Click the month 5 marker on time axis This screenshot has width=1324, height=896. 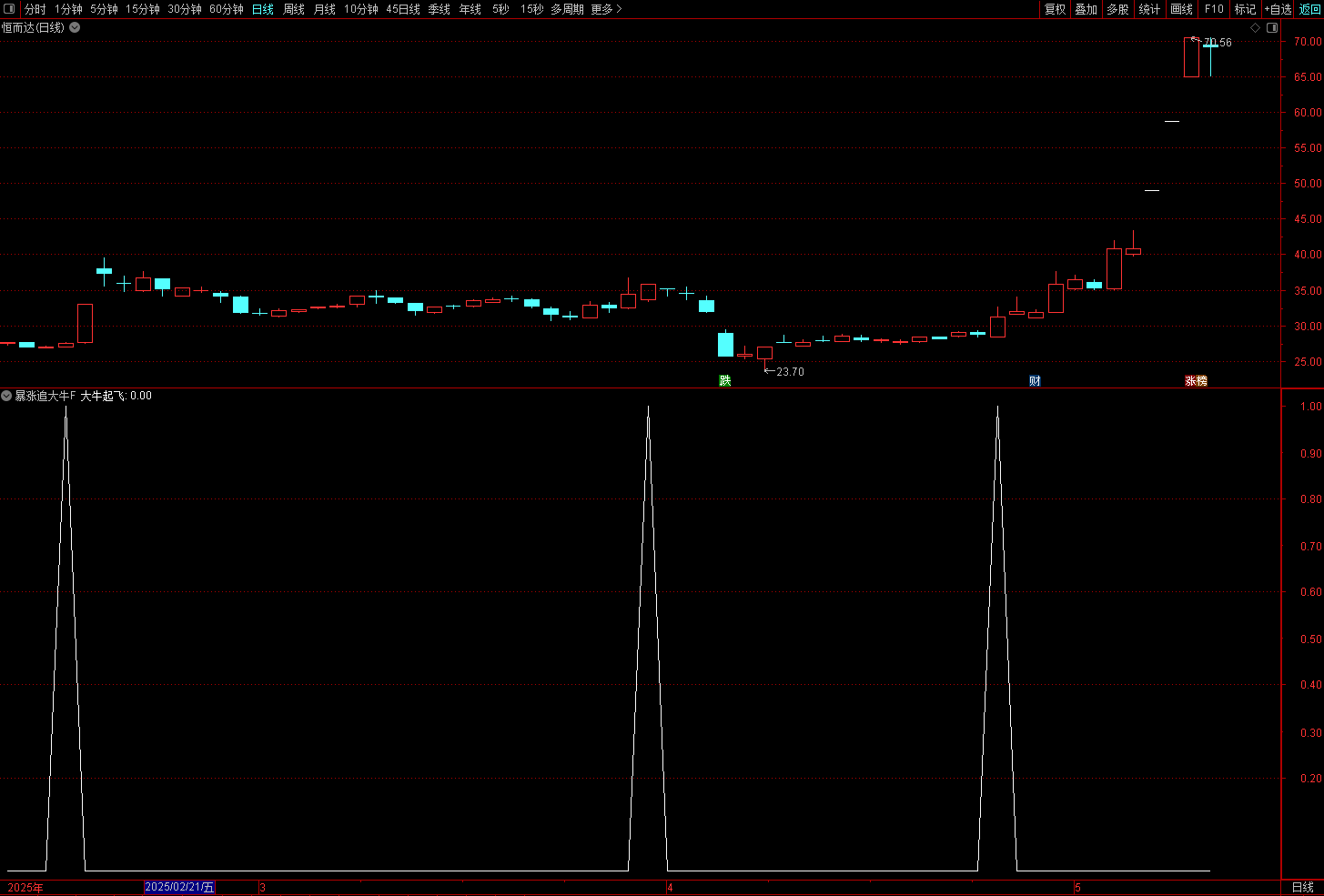(x=1077, y=887)
